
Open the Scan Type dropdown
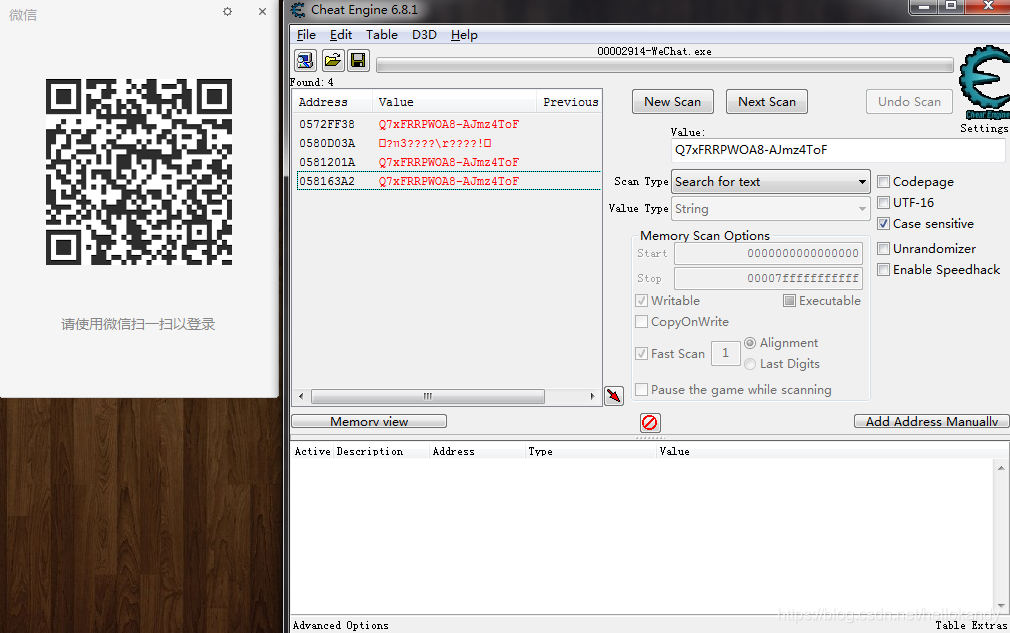pyautogui.click(x=771, y=182)
